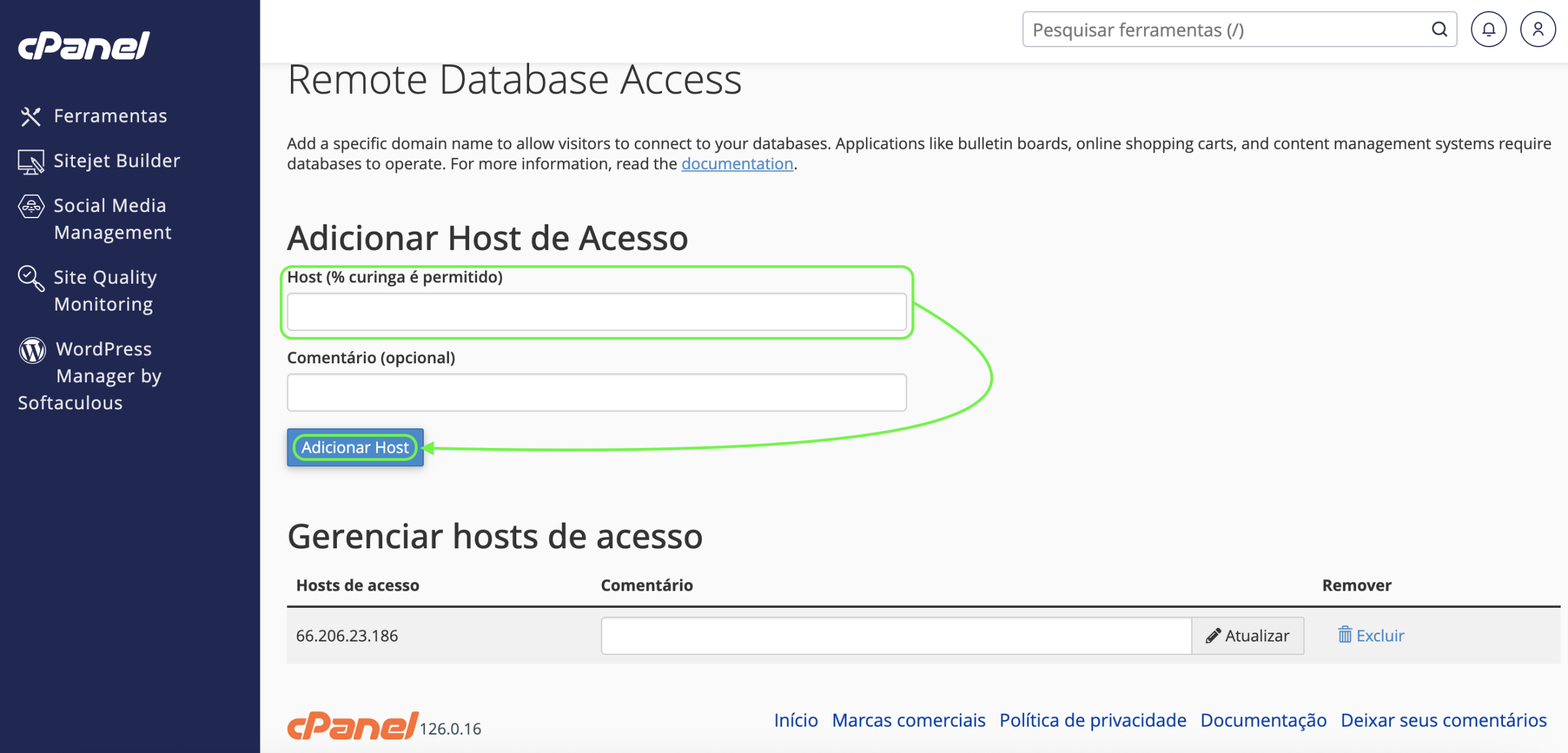Click the Remover column header
The height and width of the screenshot is (753, 1568).
coord(1357,585)
